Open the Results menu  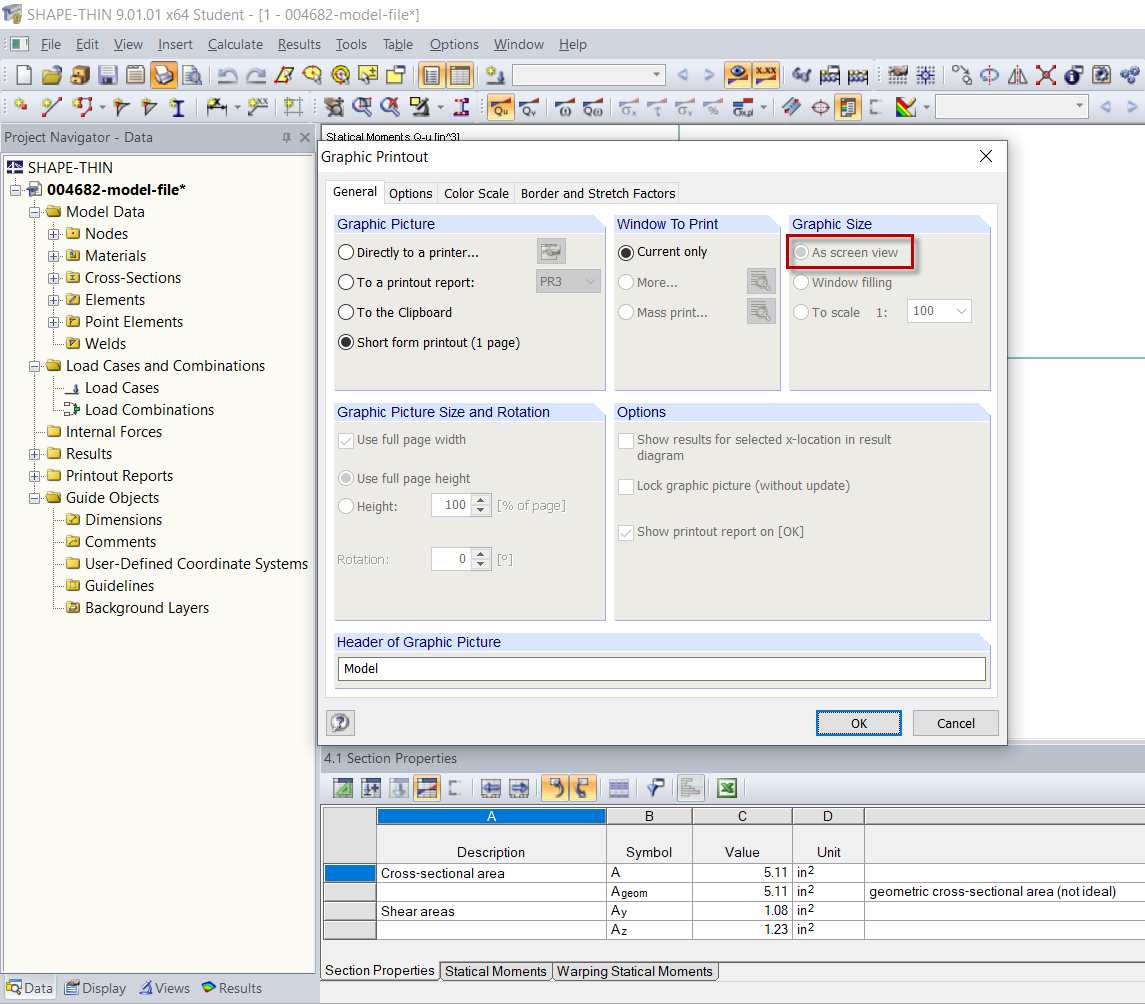coord(299,45)
